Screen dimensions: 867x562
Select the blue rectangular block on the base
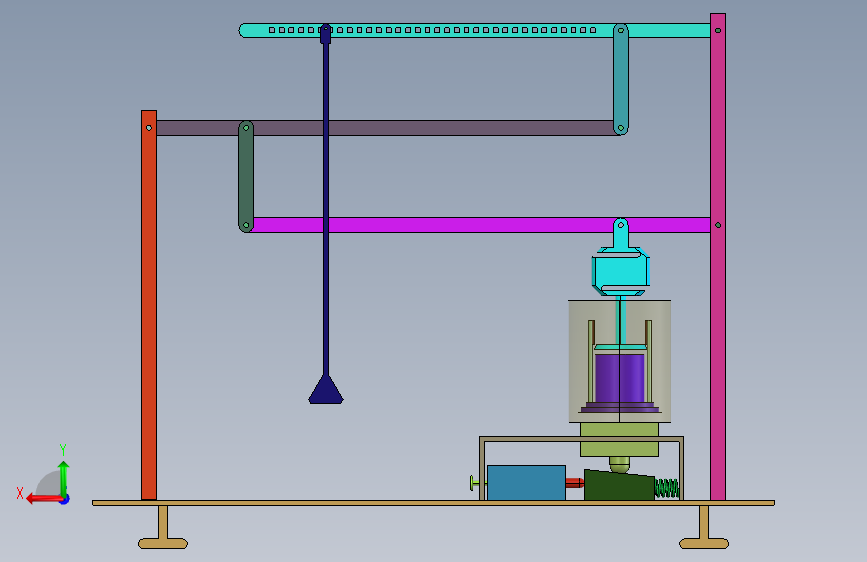pos(526,482)
